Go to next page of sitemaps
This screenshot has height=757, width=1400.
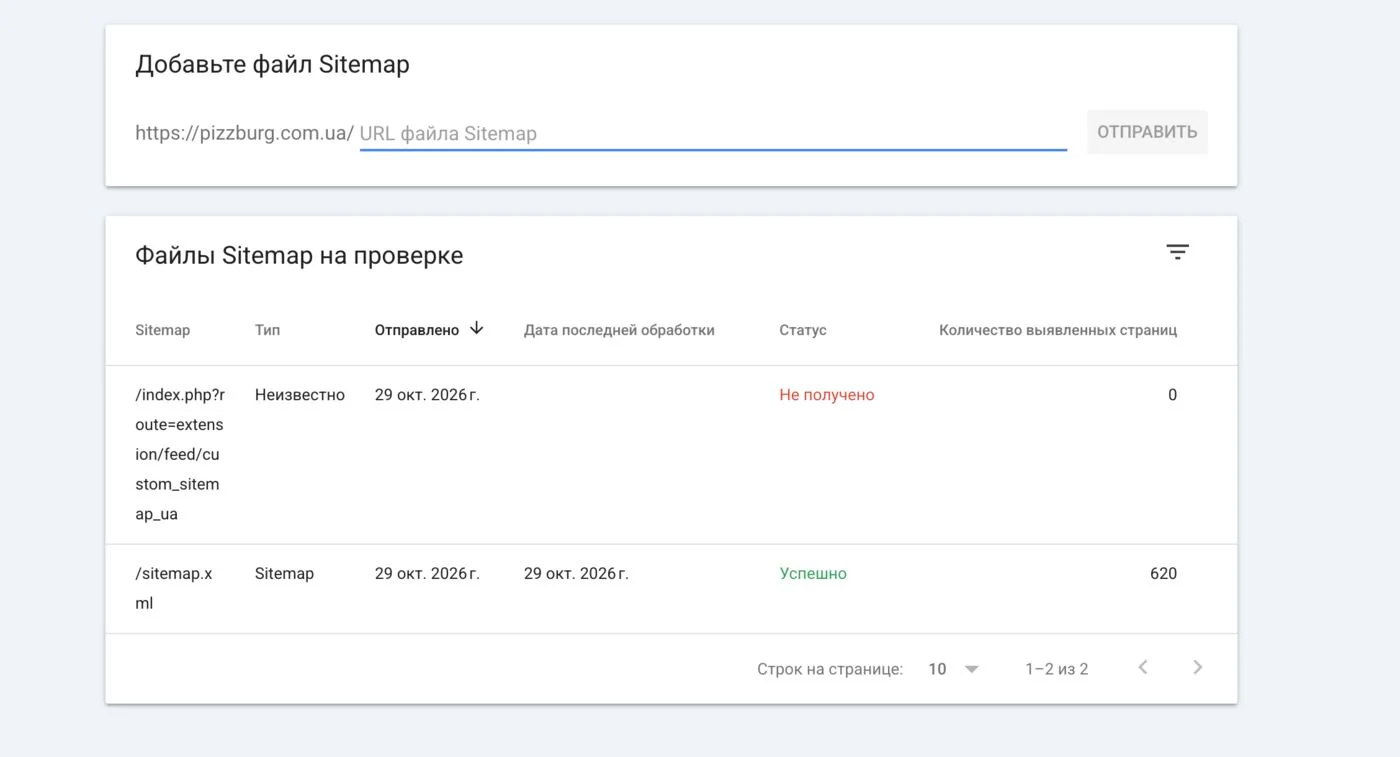[x=1197, y=668]
